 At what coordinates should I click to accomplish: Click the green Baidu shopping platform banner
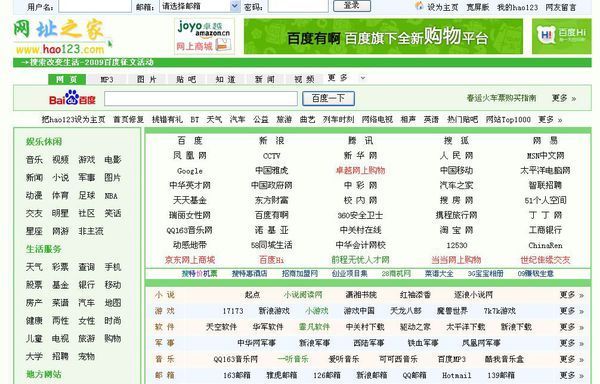(x=383, y=36)
